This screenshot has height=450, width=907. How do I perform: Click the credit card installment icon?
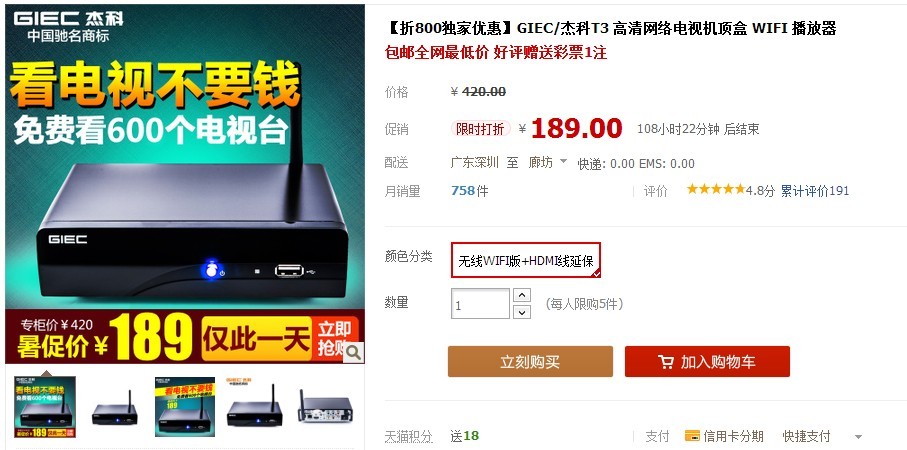coord(692,436)
